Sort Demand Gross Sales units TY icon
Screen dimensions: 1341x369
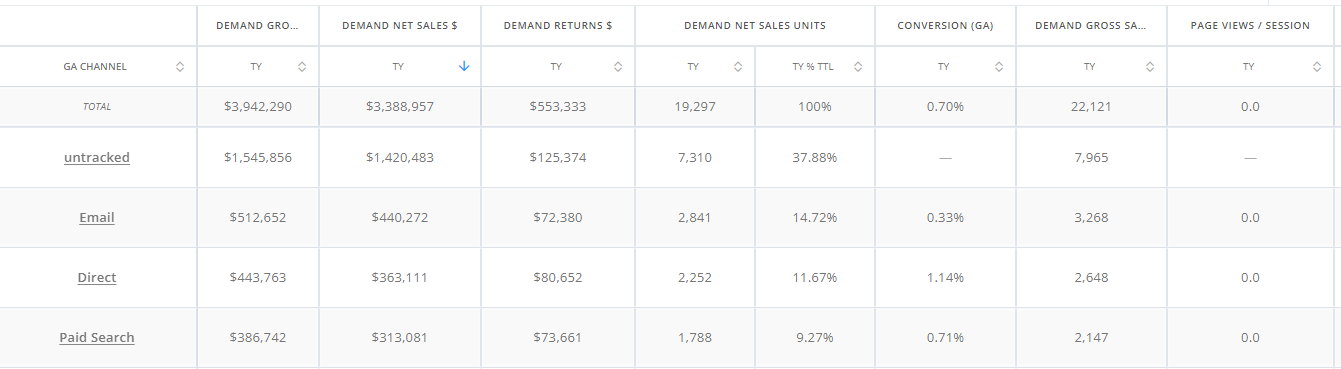pos(1150,67)
